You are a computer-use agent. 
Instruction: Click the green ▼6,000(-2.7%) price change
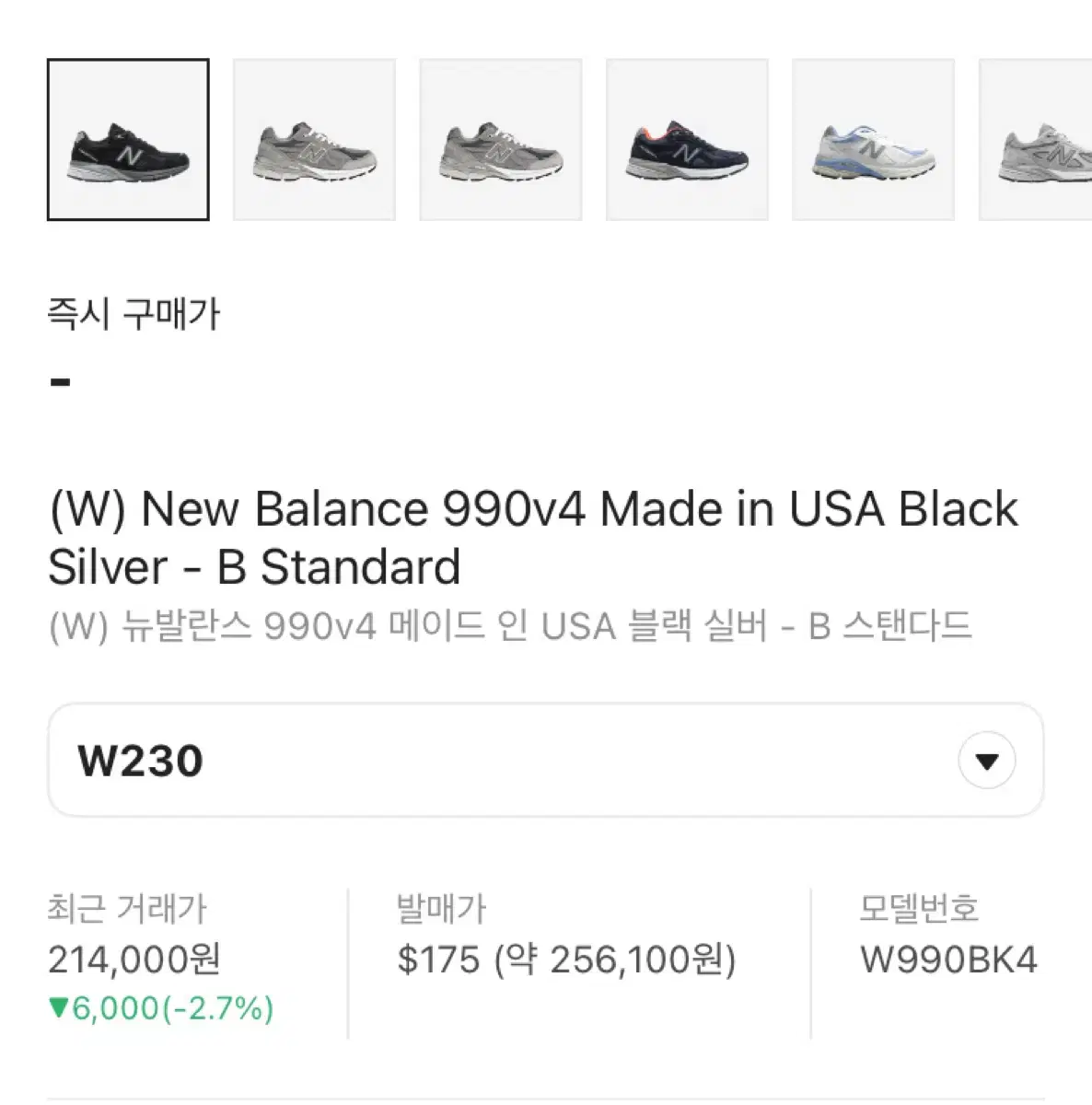[x=161, y=1008]
